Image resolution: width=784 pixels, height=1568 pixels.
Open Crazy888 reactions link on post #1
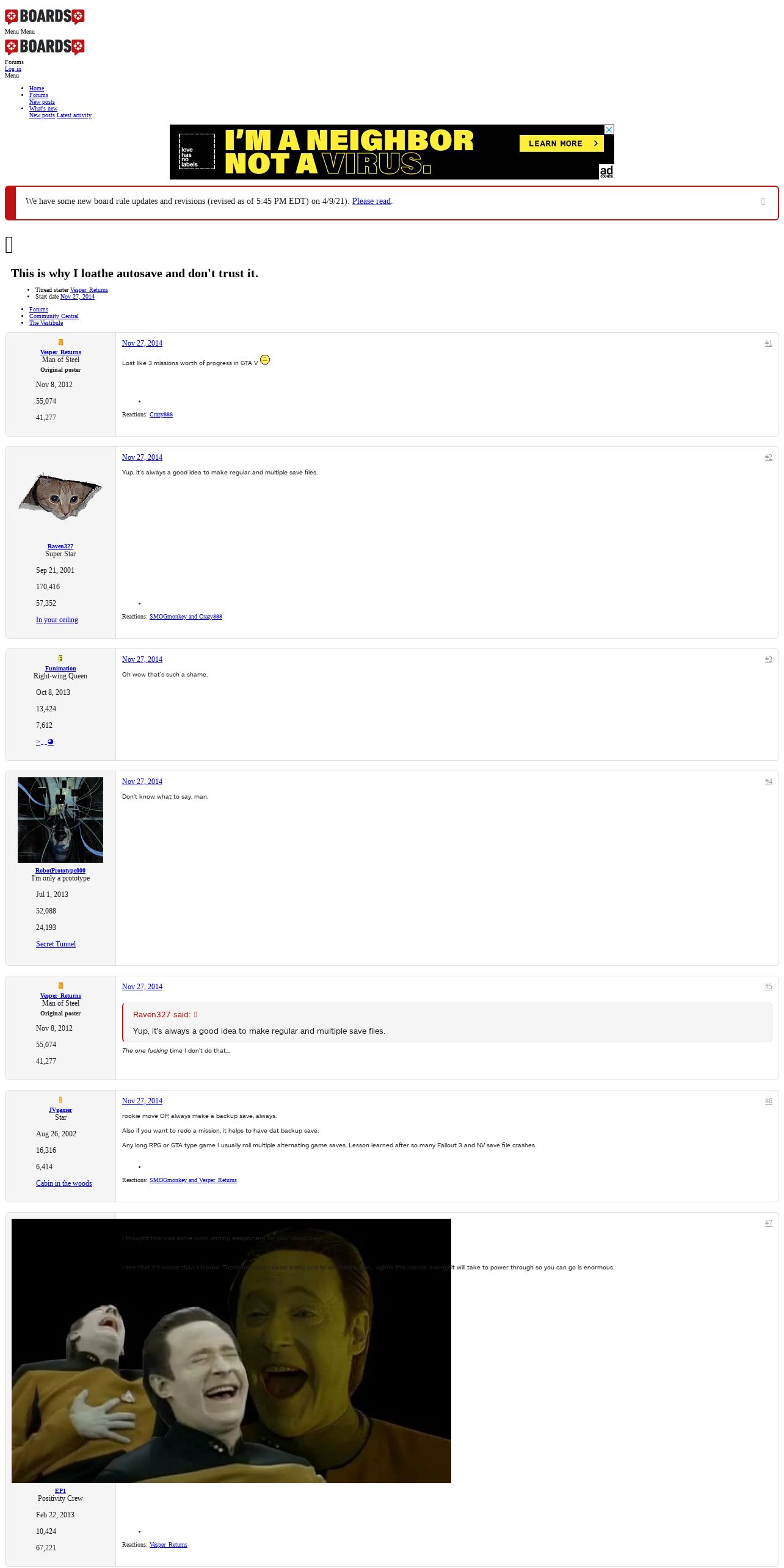coord(161,415)
